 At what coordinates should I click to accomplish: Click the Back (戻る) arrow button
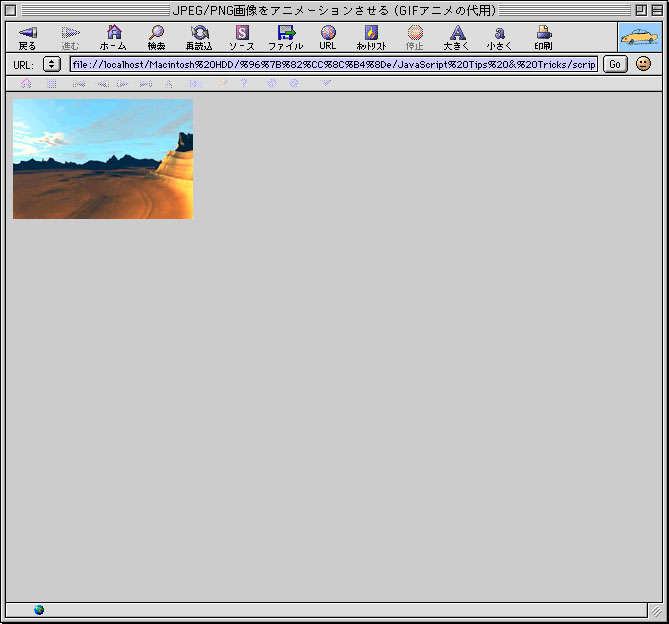(x=28, y=38)
